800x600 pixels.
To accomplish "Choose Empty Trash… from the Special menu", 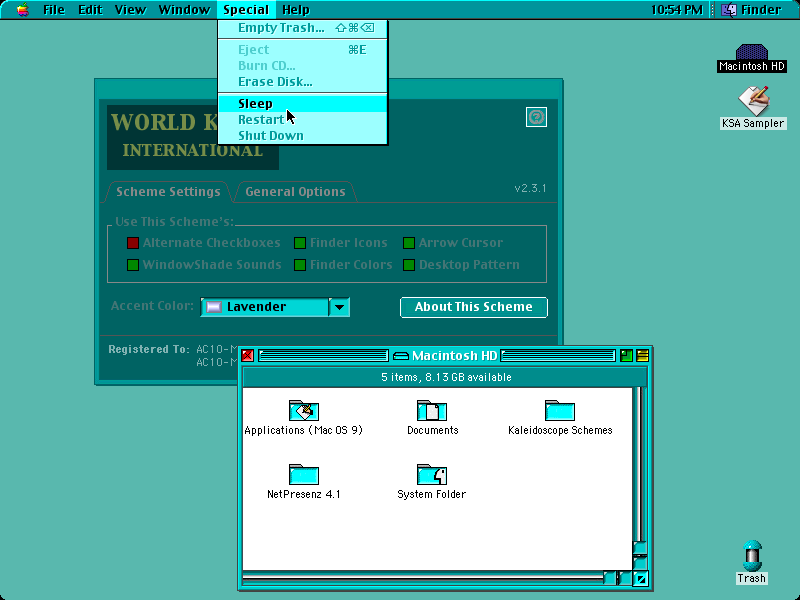I will pyautogui.click(x=303, y=28).
